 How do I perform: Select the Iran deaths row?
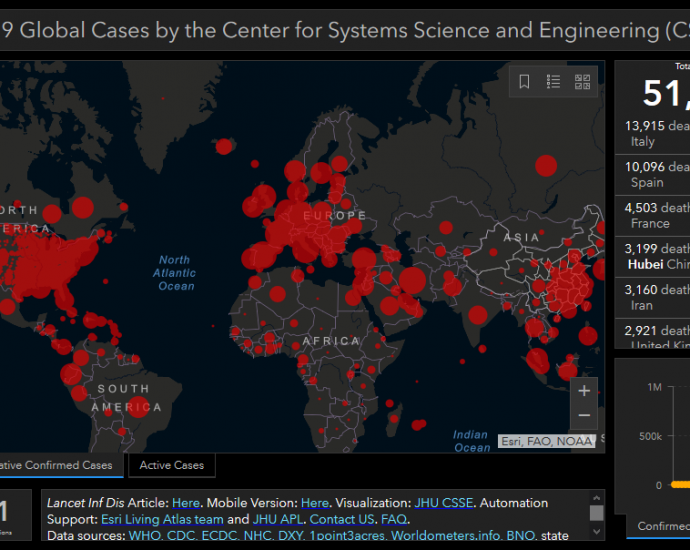pos(652,297)
